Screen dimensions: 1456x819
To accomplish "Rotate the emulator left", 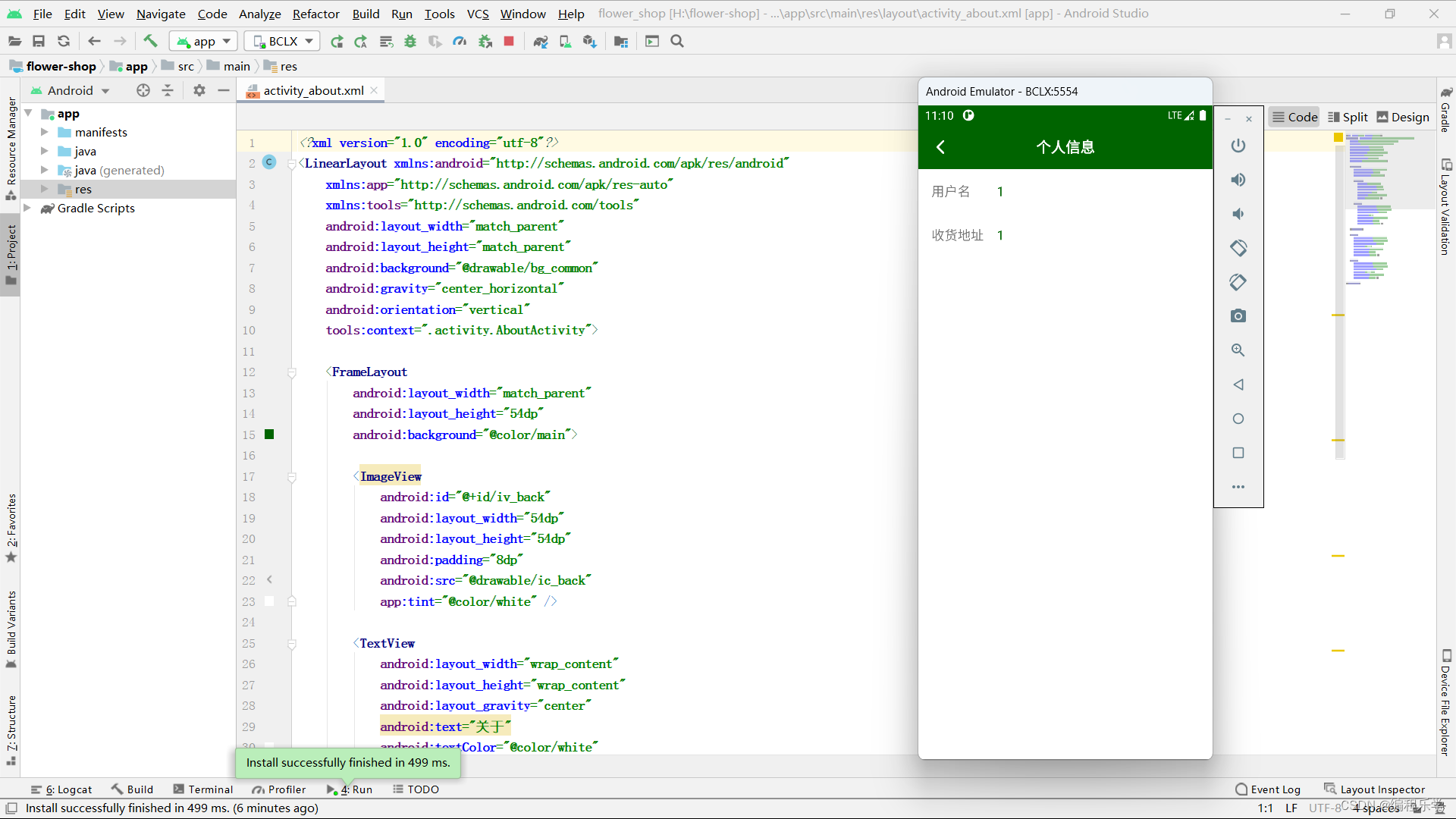I will (x=1238, y=248).
